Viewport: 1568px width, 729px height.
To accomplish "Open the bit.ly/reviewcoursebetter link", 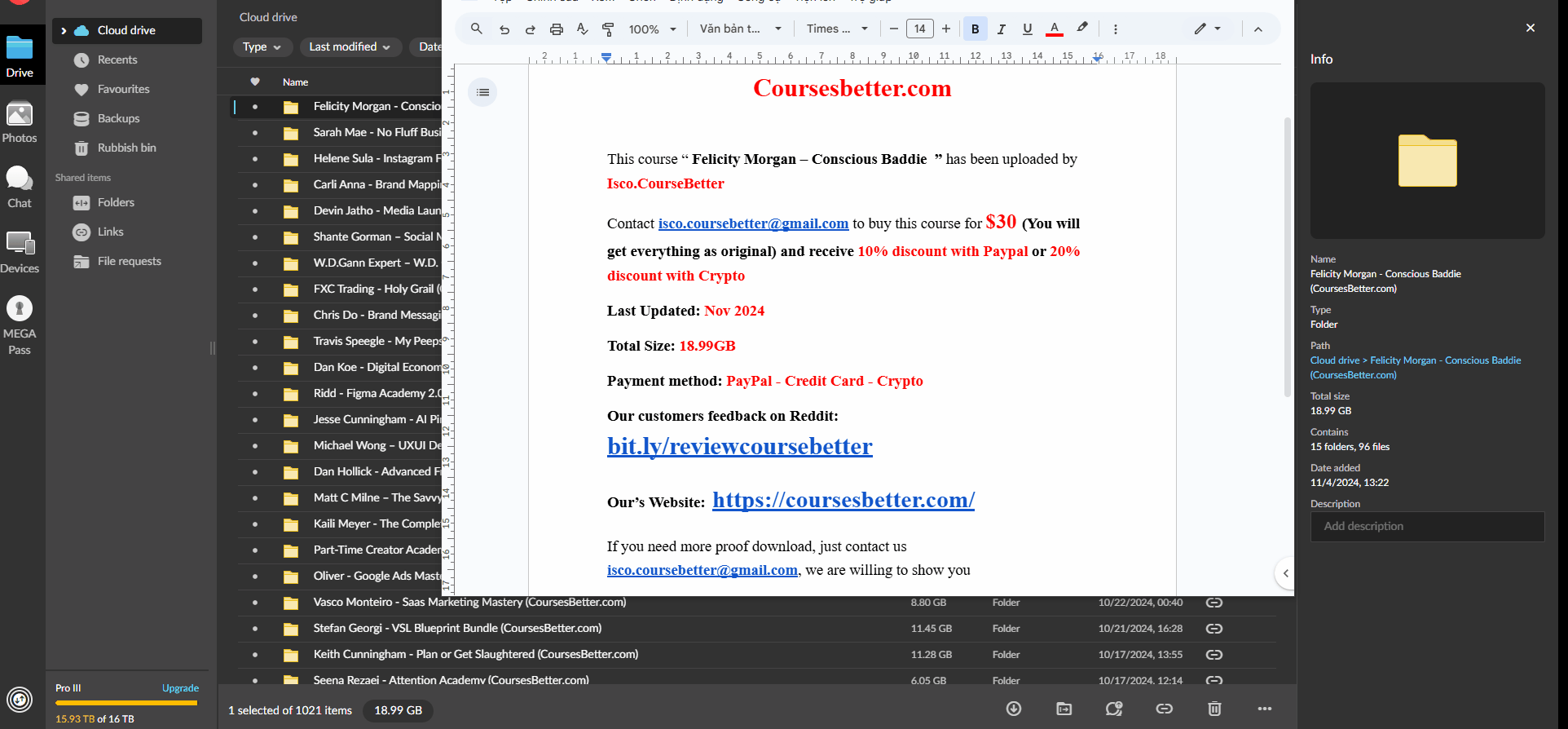I will tap(739, 447).
